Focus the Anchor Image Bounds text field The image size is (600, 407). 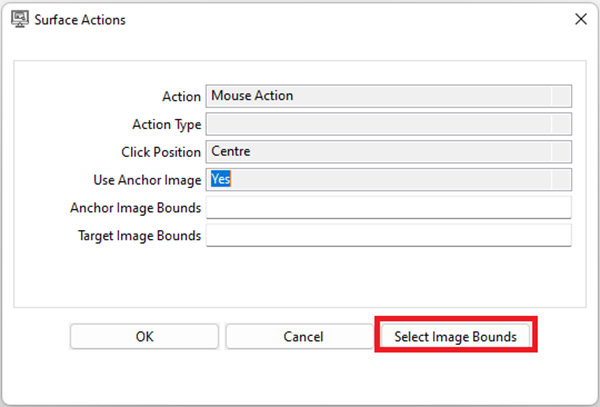pyautogui.click(x=388, y=208)
